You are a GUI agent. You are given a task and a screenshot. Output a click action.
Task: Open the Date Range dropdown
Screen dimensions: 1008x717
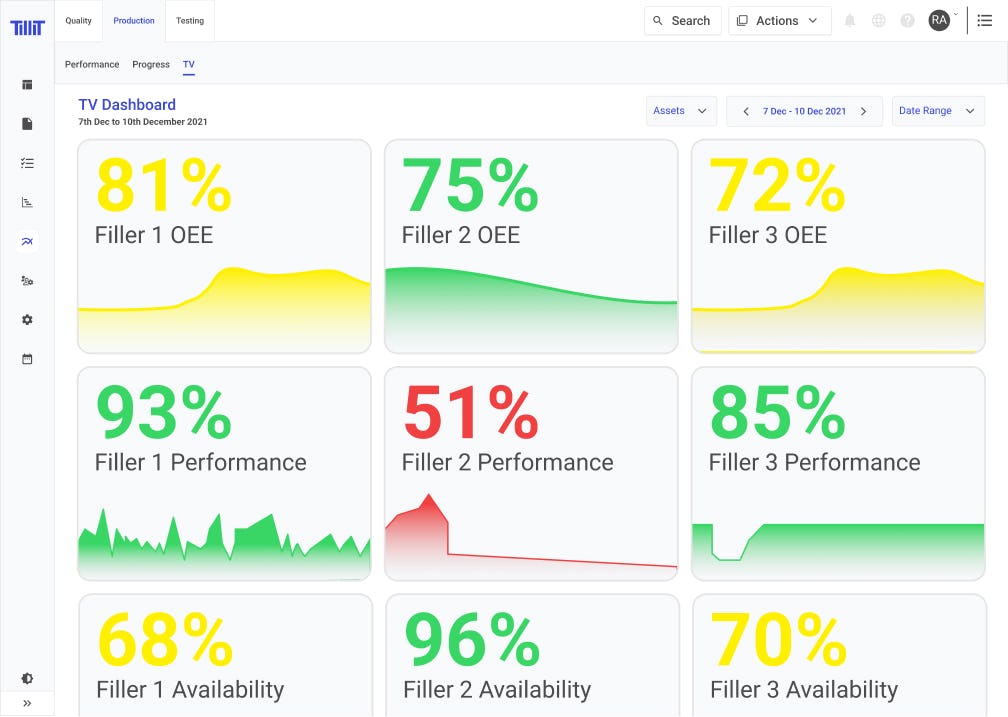click(937, 111)
